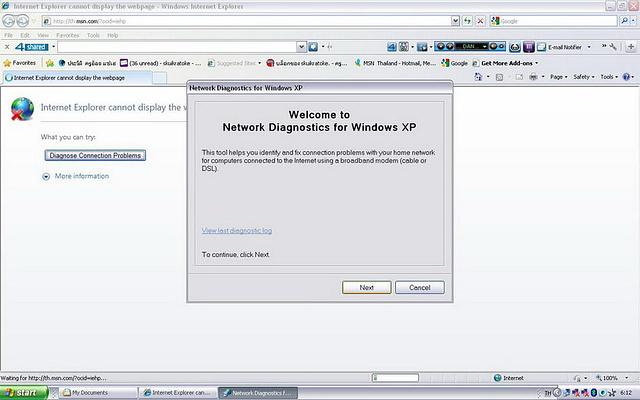Click the plus icon in the 4shared toolbar
This screenshot has height=400, width=640.
[x=631, y=47]
